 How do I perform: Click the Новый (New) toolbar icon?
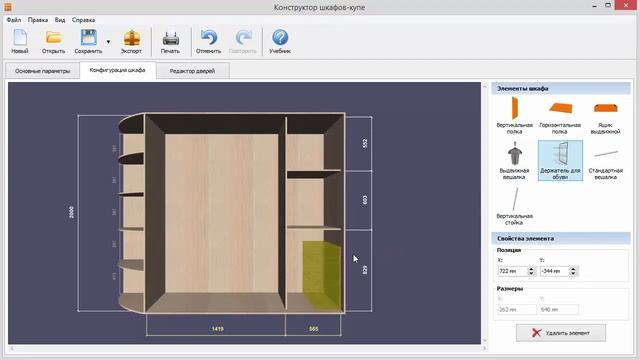coord(20,41)
